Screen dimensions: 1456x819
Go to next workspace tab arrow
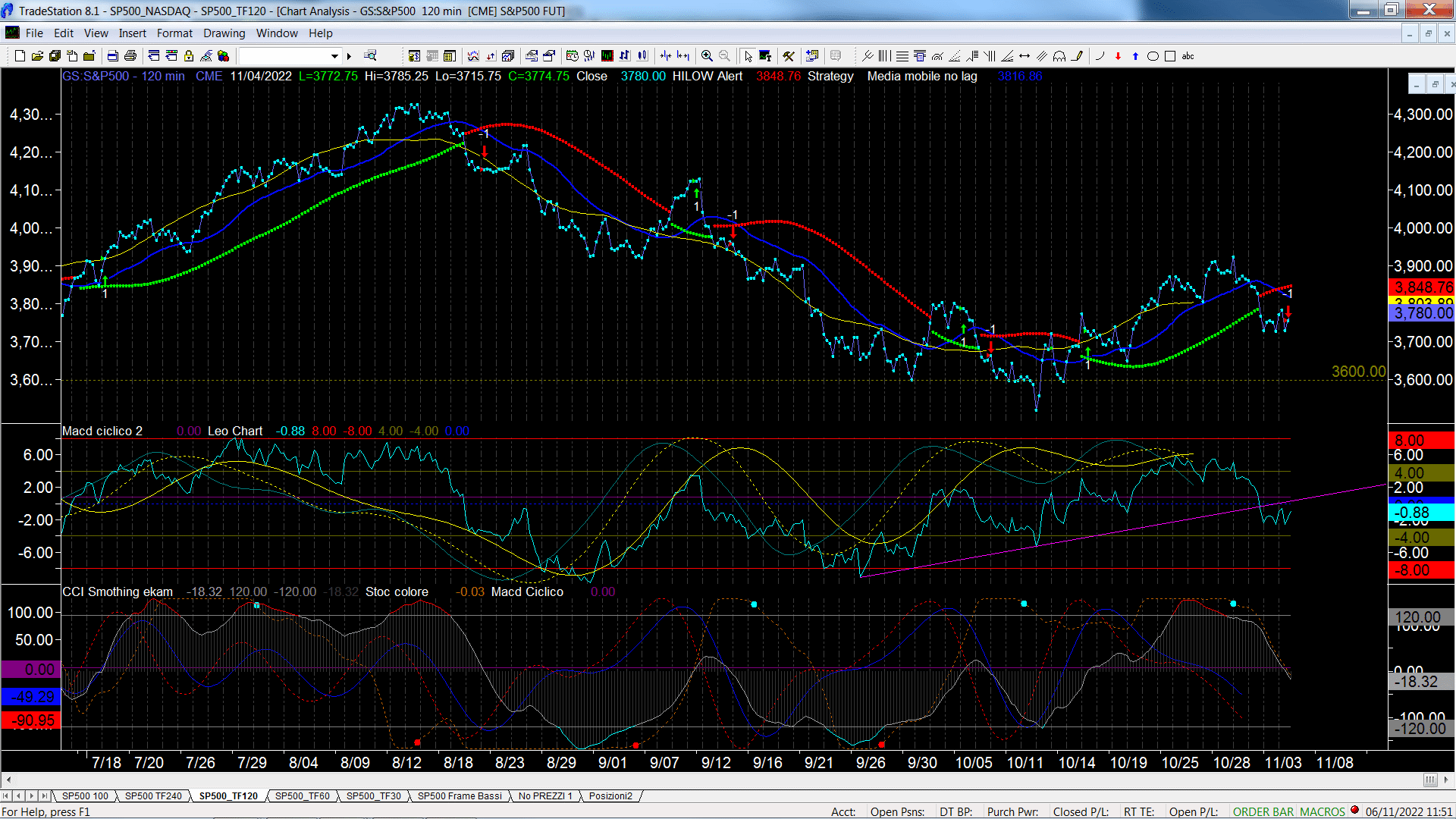(x=32, y=796)
